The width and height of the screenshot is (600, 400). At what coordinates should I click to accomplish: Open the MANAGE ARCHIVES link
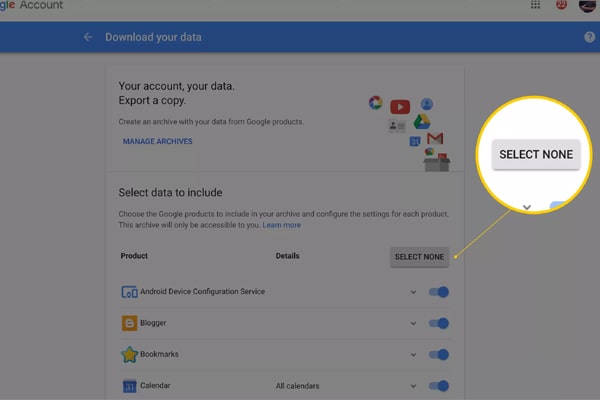[x=158, y=142]
